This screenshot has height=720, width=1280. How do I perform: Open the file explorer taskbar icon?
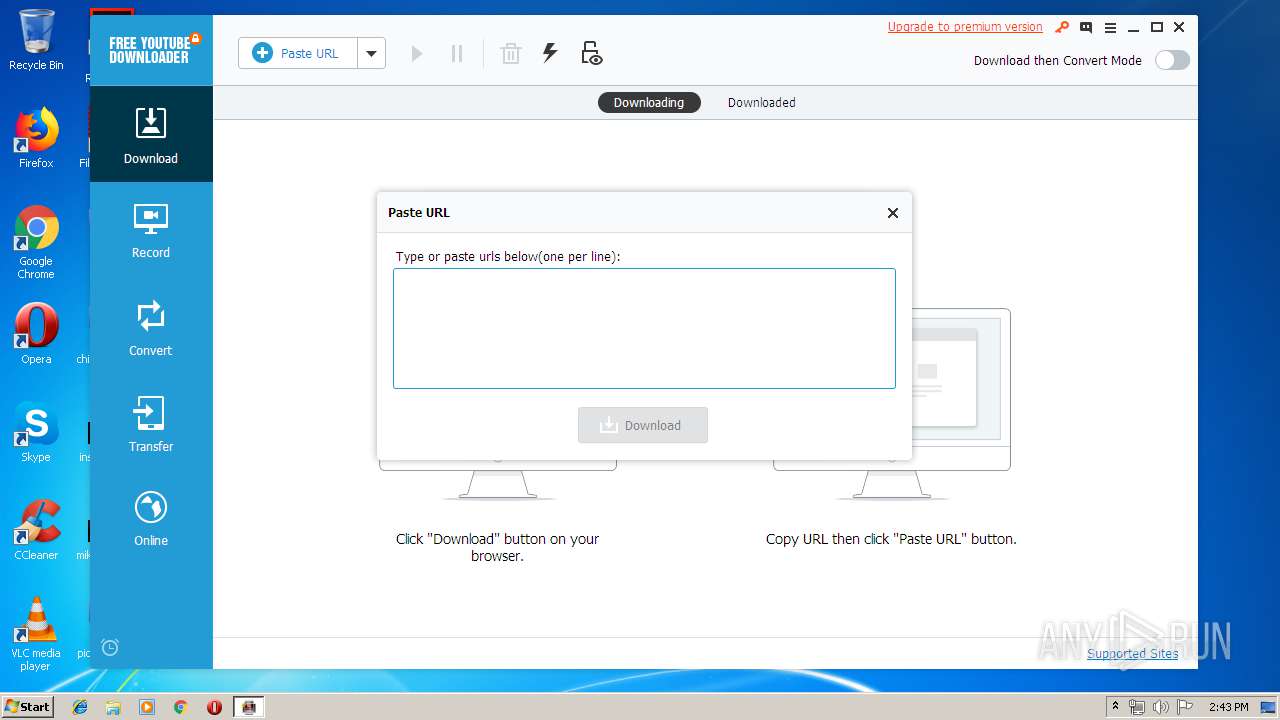113,707
